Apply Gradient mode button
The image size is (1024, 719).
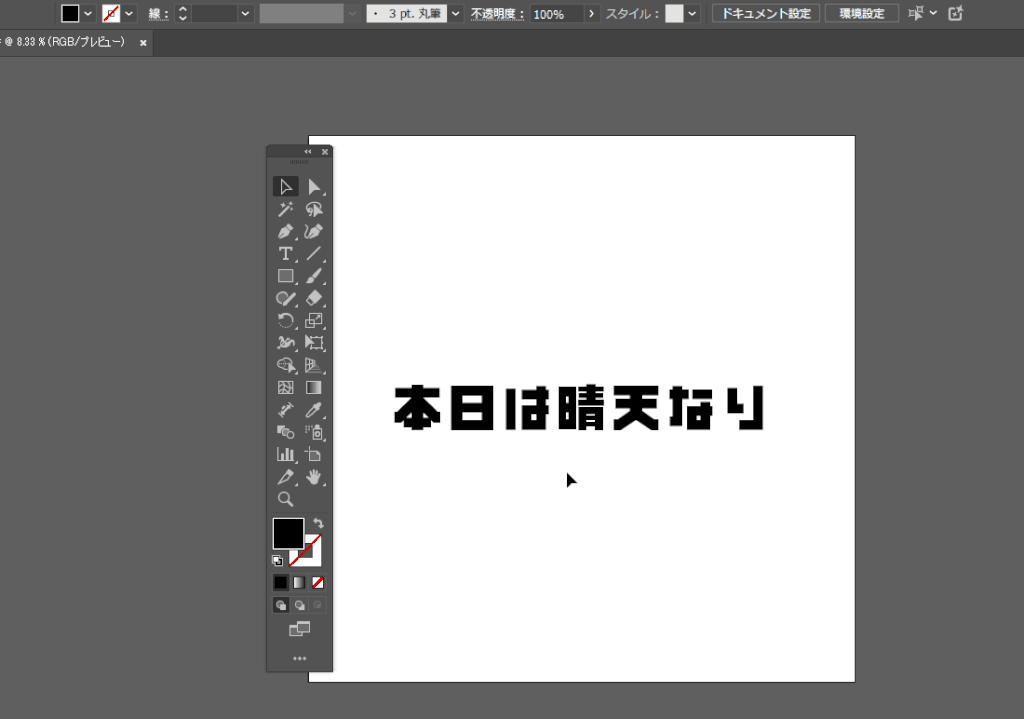click(299, 583)
